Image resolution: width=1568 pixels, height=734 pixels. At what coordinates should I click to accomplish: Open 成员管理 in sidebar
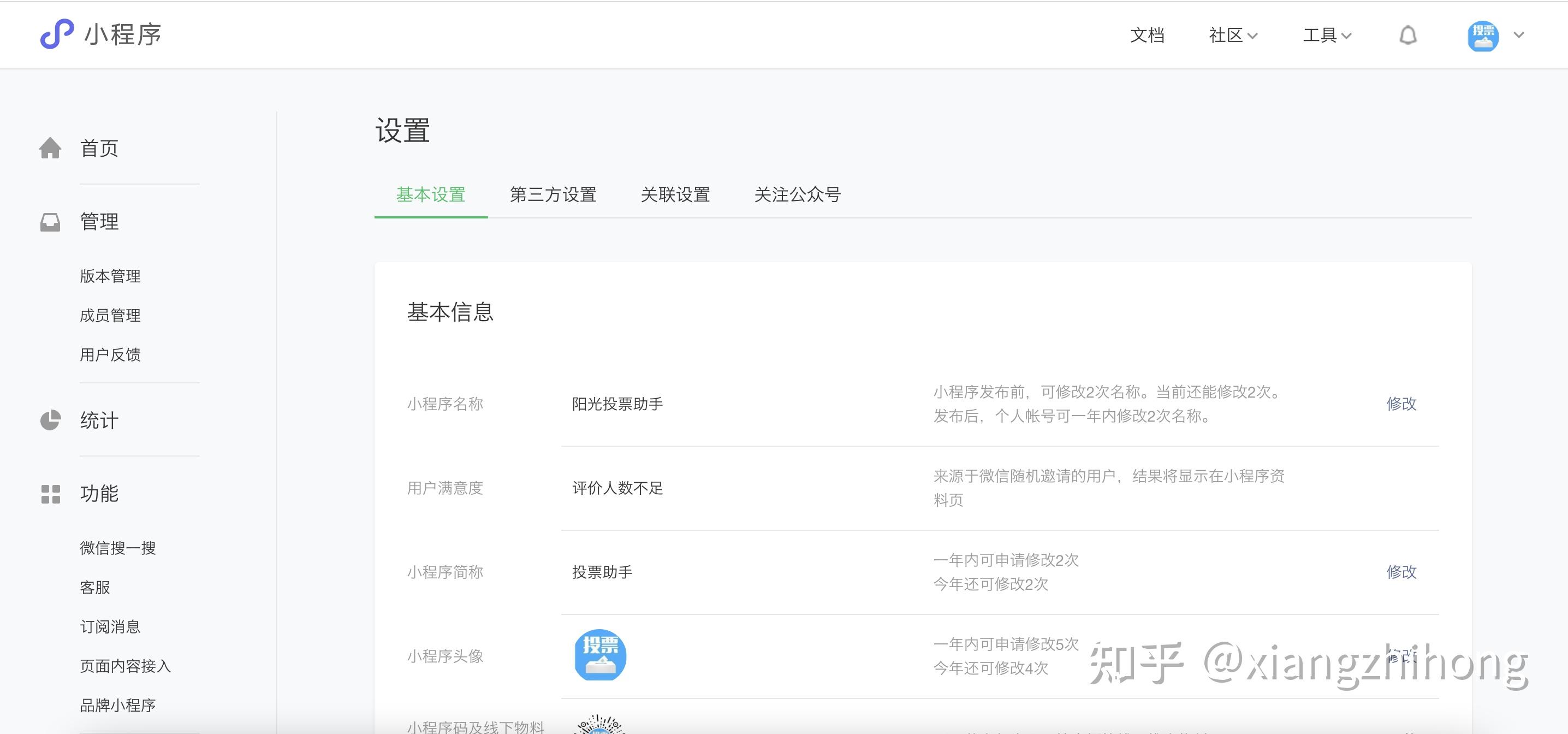110,316
